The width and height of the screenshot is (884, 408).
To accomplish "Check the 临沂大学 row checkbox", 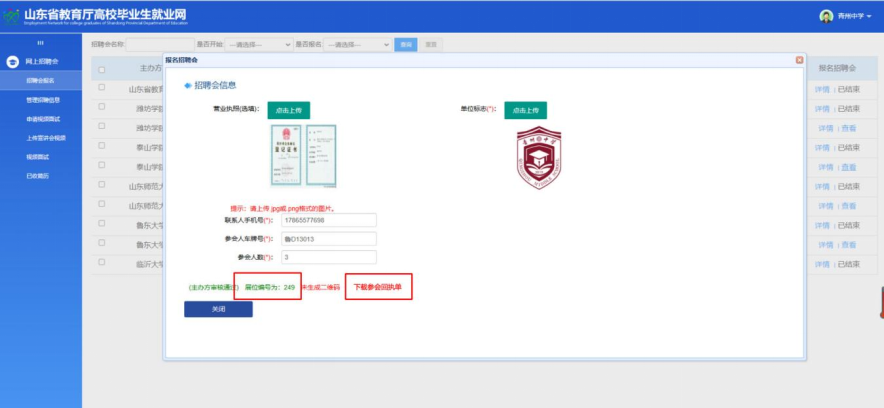I will click(101, 262).
